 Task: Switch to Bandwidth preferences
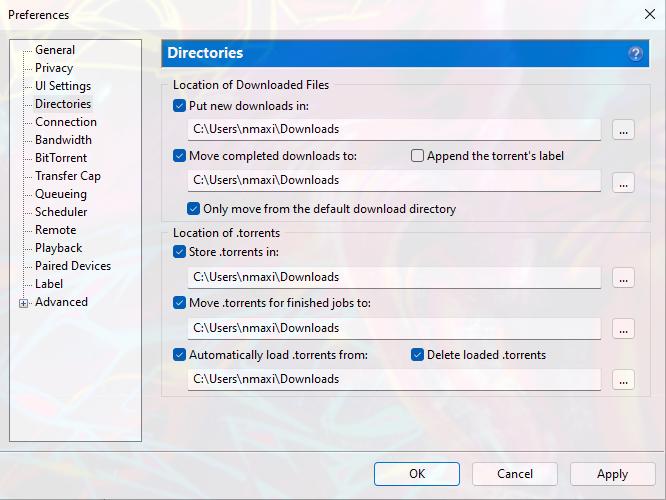click(63, 140)
